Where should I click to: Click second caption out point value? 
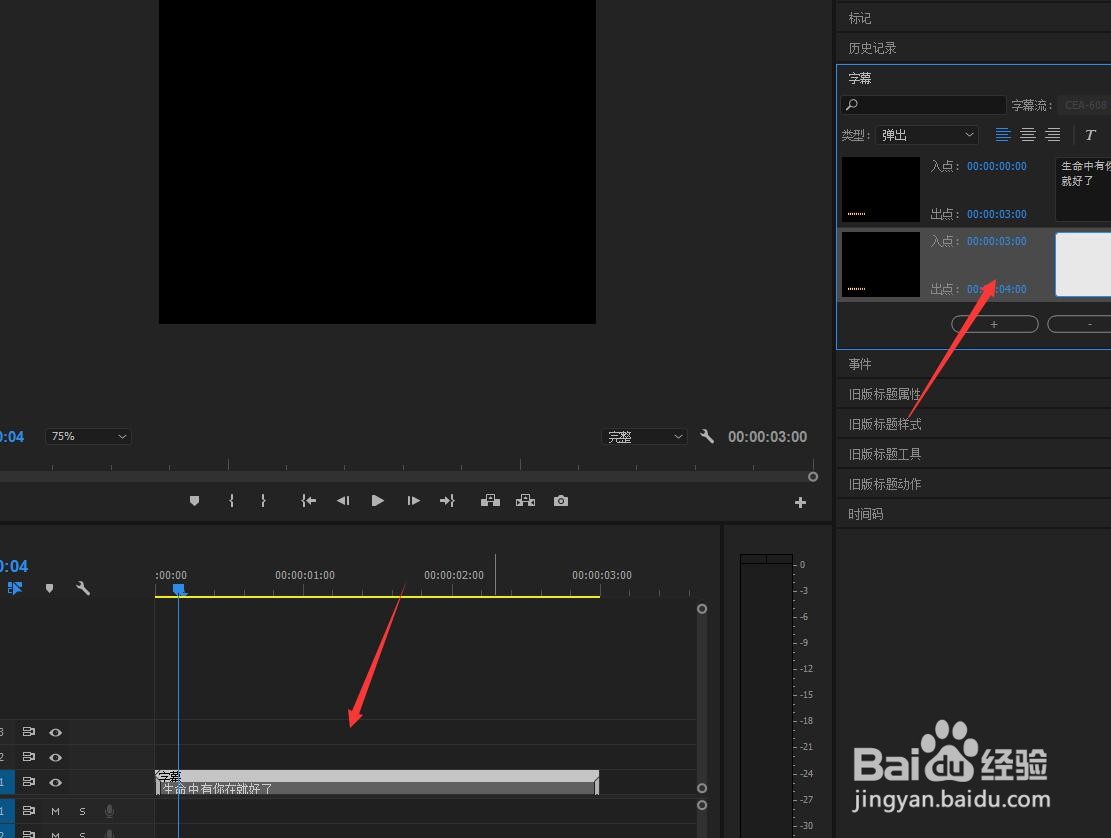[996, 289]
